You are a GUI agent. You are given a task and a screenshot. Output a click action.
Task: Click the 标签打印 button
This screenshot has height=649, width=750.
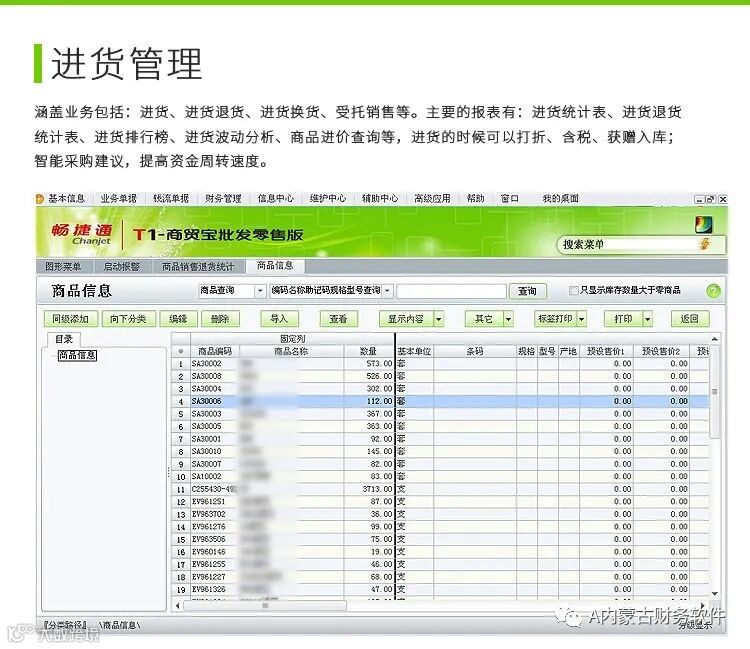coord(555,319)
